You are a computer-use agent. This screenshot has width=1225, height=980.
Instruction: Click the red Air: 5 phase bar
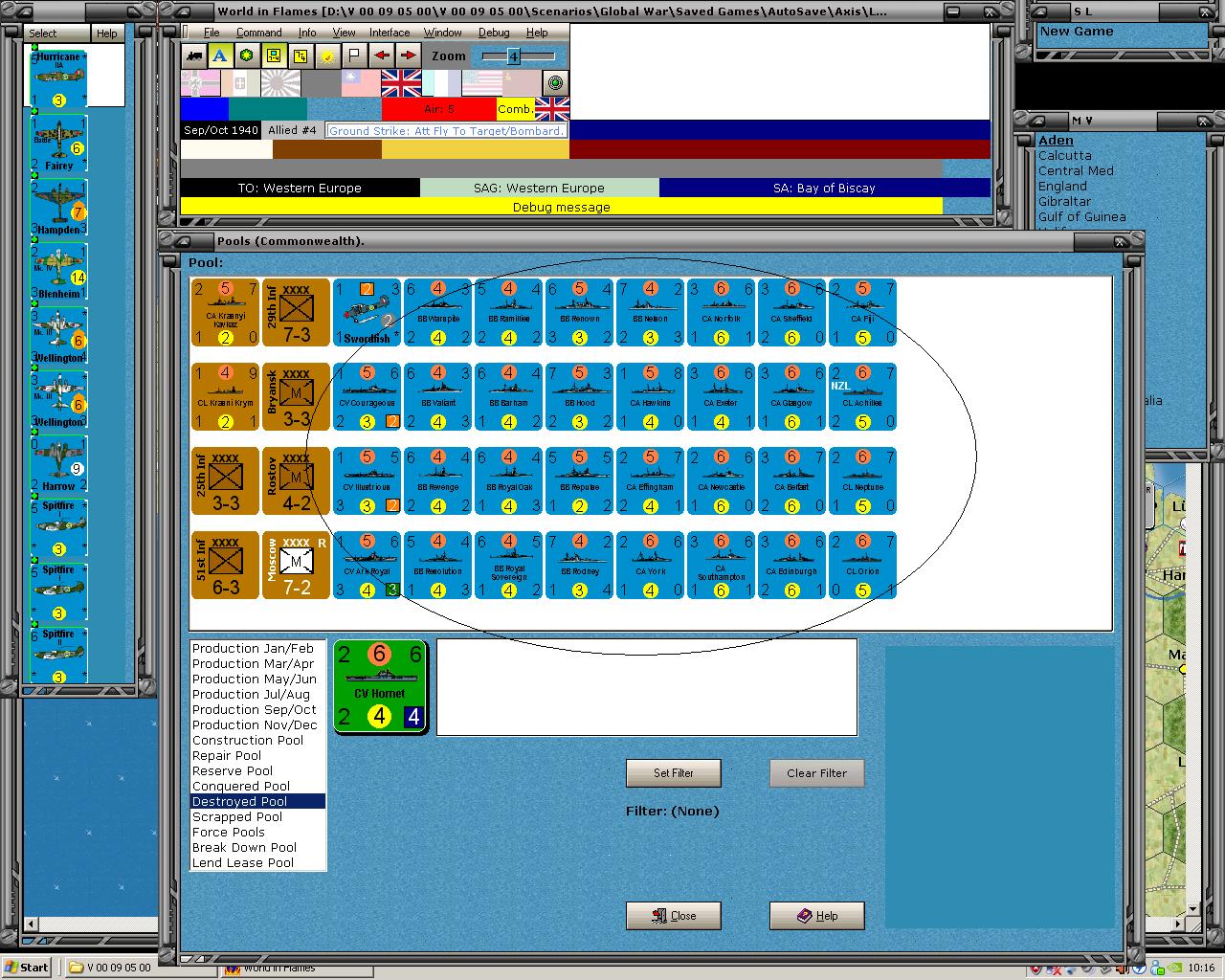click(439, 109)
